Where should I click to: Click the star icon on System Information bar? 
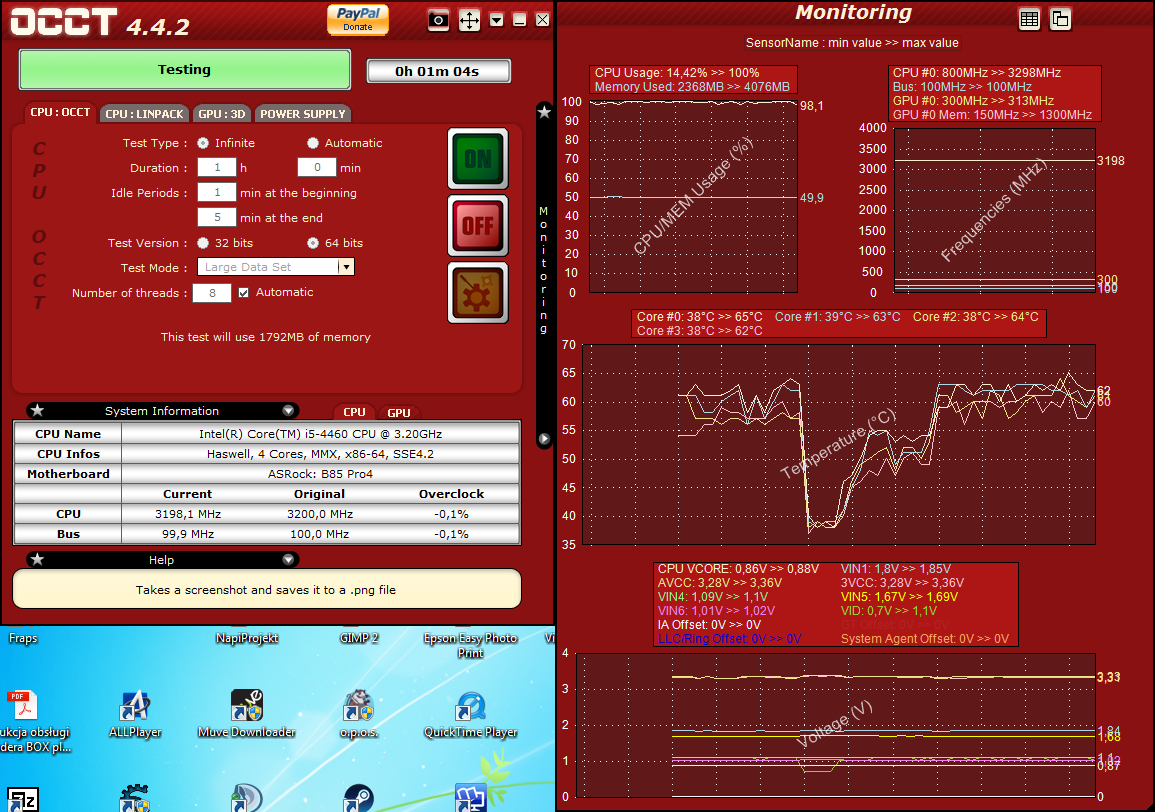click(x=38, y=410)
